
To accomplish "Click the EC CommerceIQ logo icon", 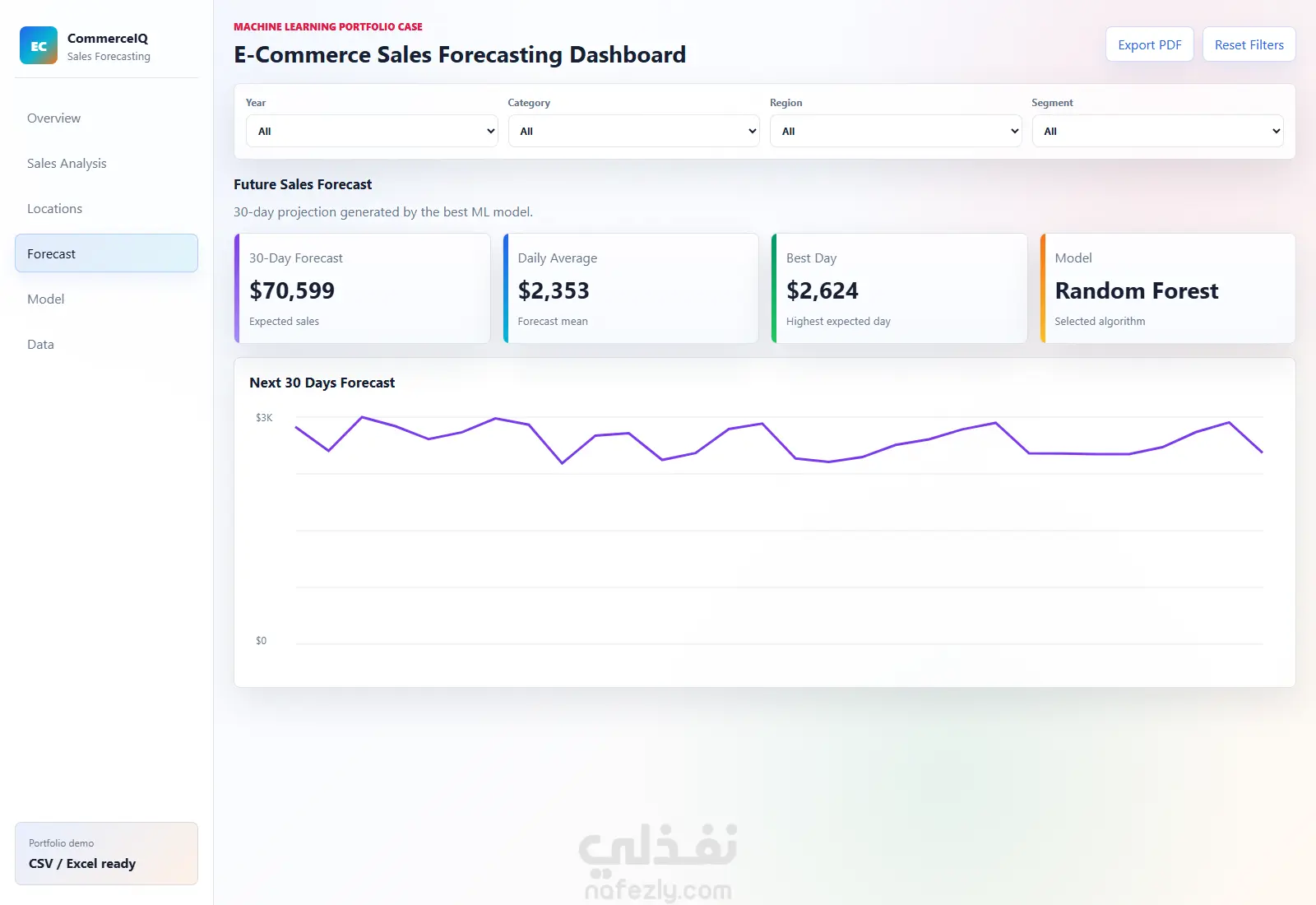I will pos(39,45).
